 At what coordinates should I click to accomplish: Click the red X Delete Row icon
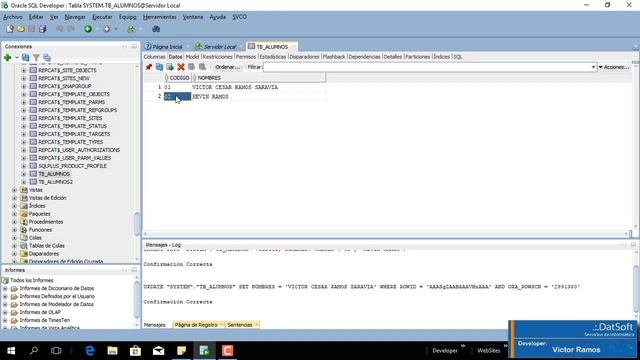181,67
